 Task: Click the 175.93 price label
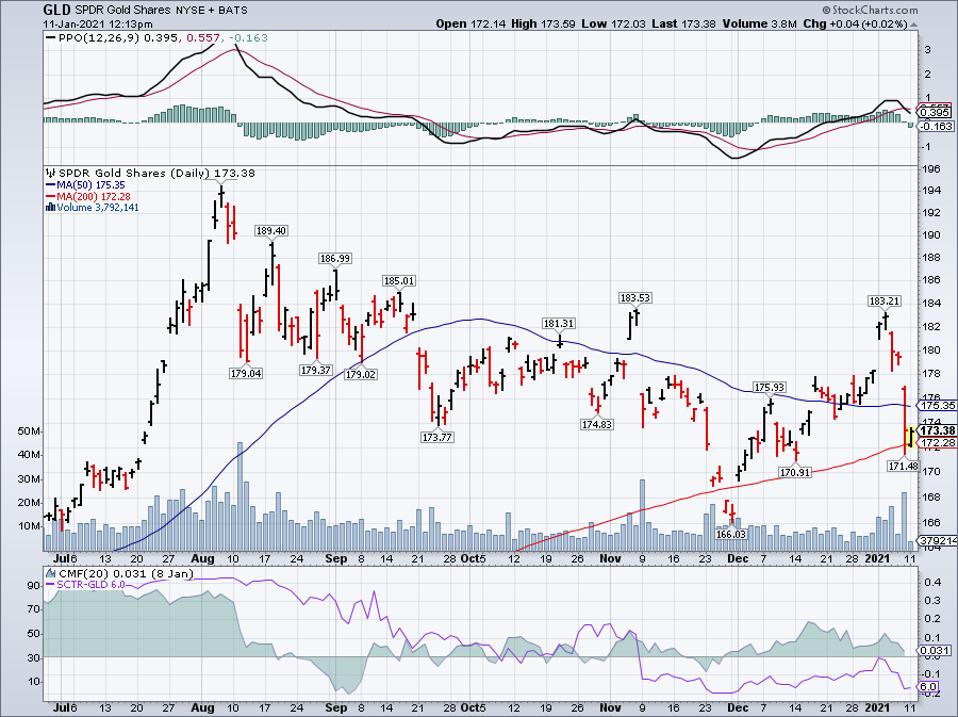[x=770, y=387]
